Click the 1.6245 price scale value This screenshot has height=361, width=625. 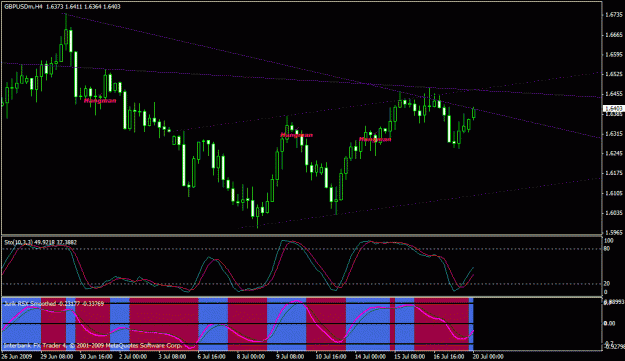point(614,153)
